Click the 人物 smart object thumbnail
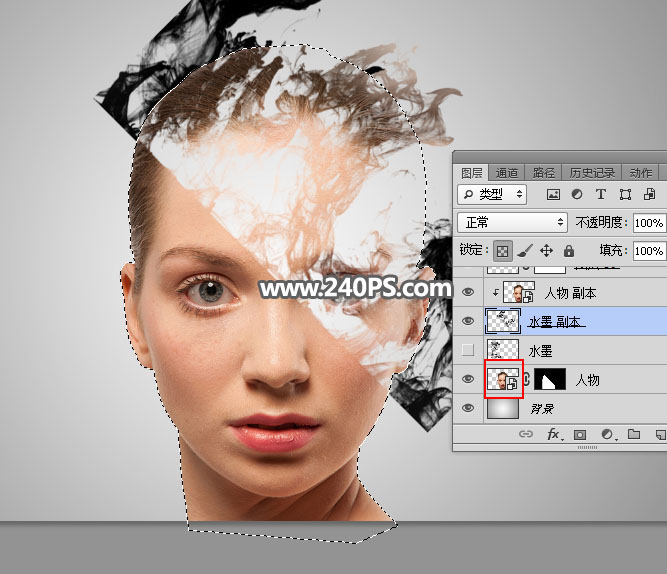Screen dimensions: 667x574 pyautogui.click(x=503, y=379)
